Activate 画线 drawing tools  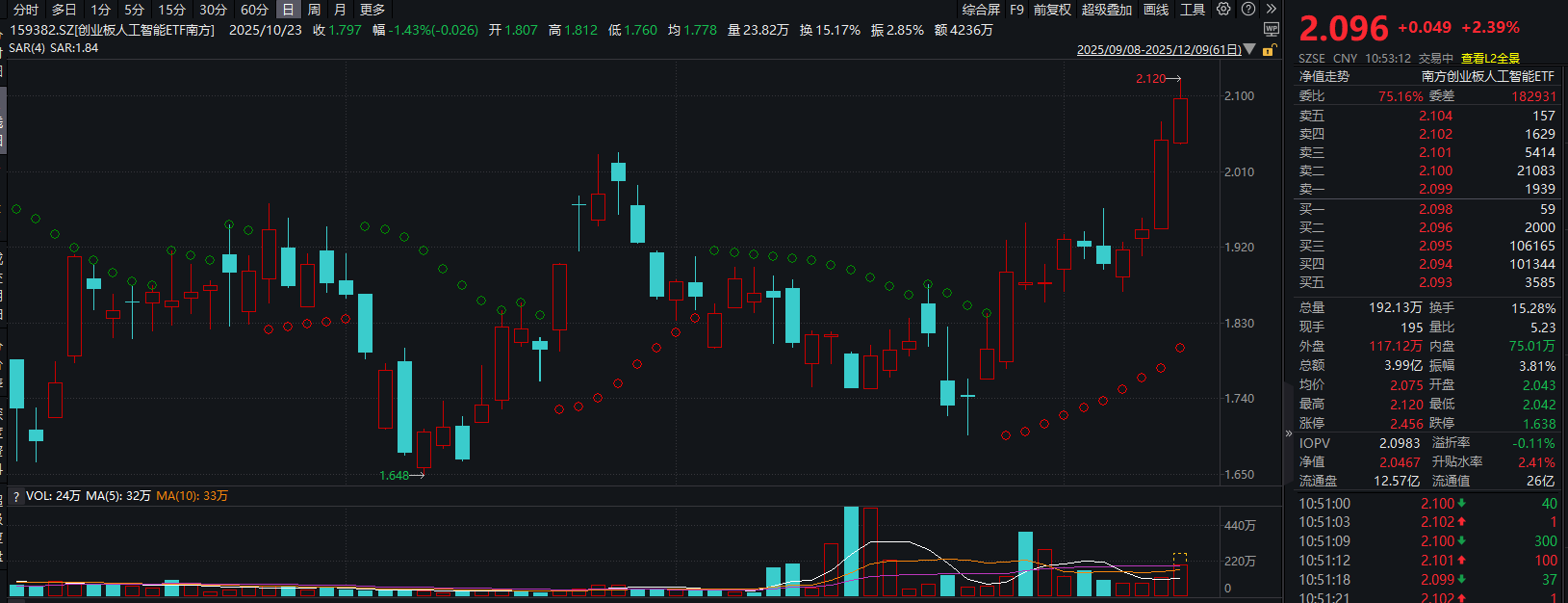pos(1156,10)
